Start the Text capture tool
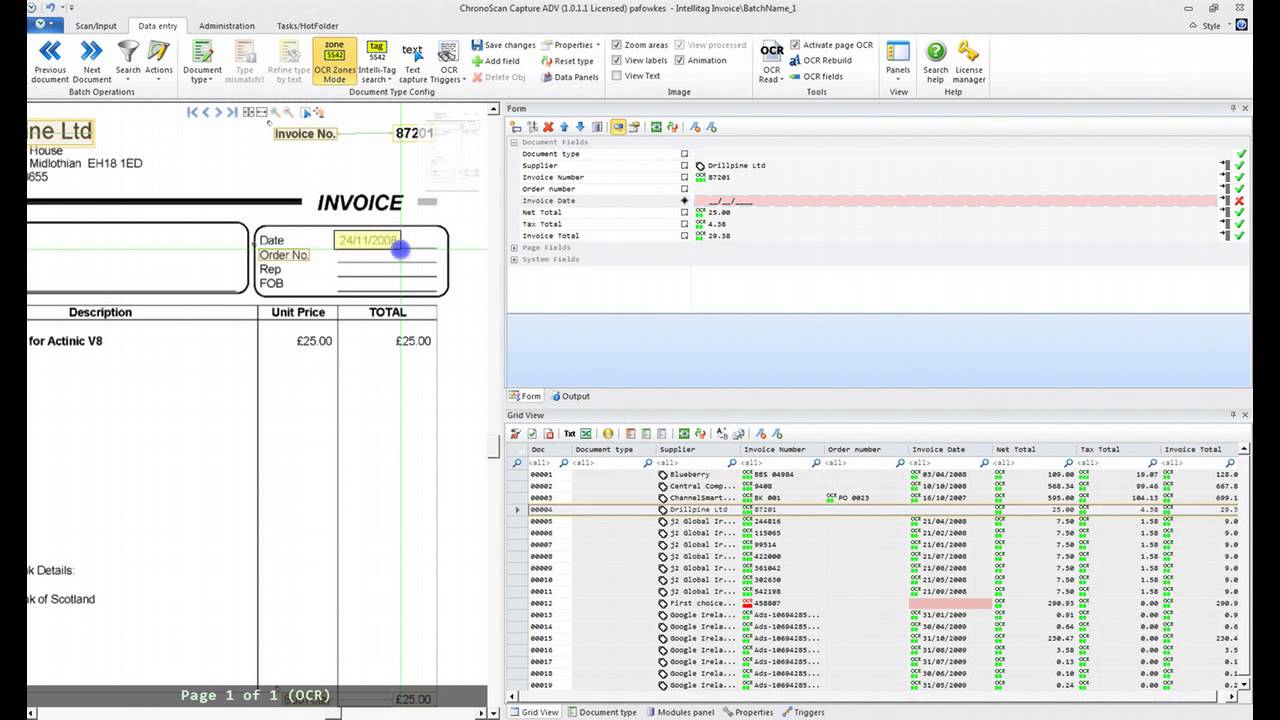 (x=412, y=61)
